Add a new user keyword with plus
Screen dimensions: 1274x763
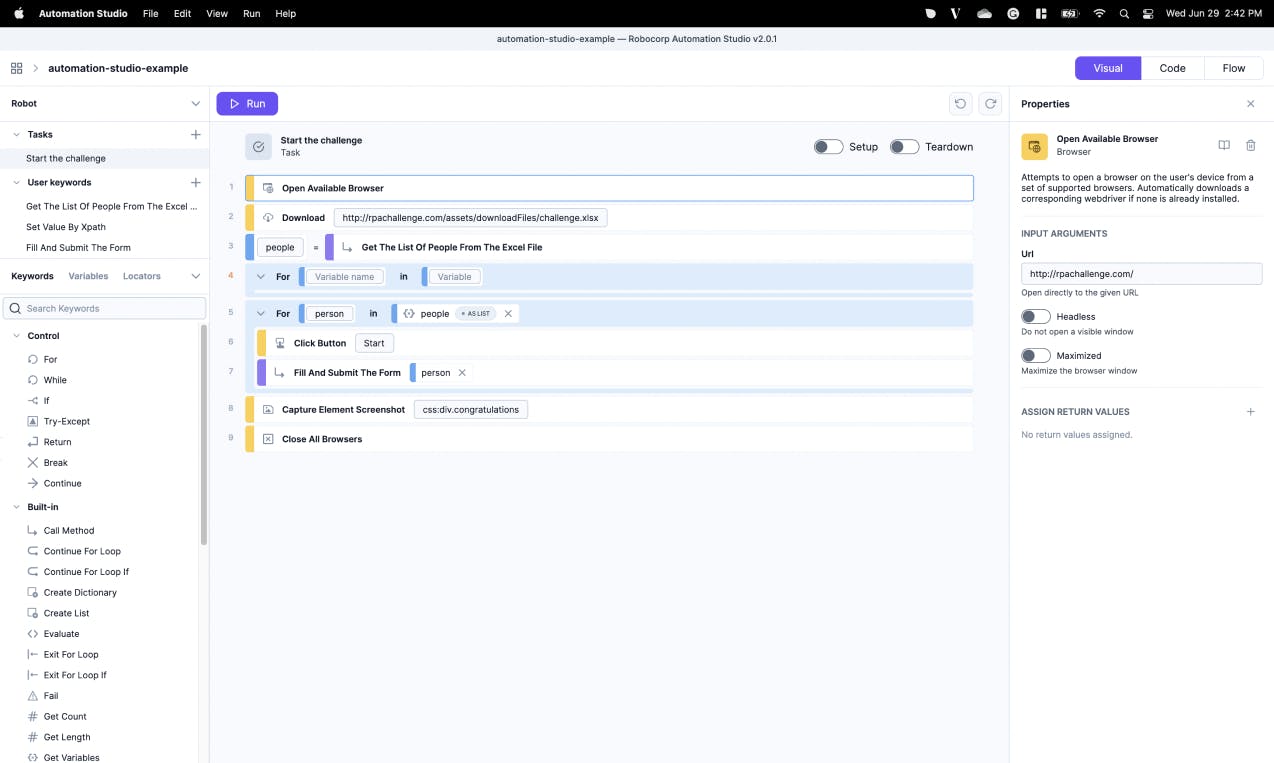195,182
